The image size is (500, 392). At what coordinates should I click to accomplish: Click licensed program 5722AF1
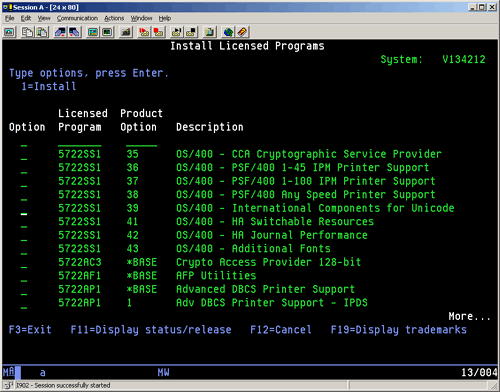pyautogui.click(x=80, y=276)
